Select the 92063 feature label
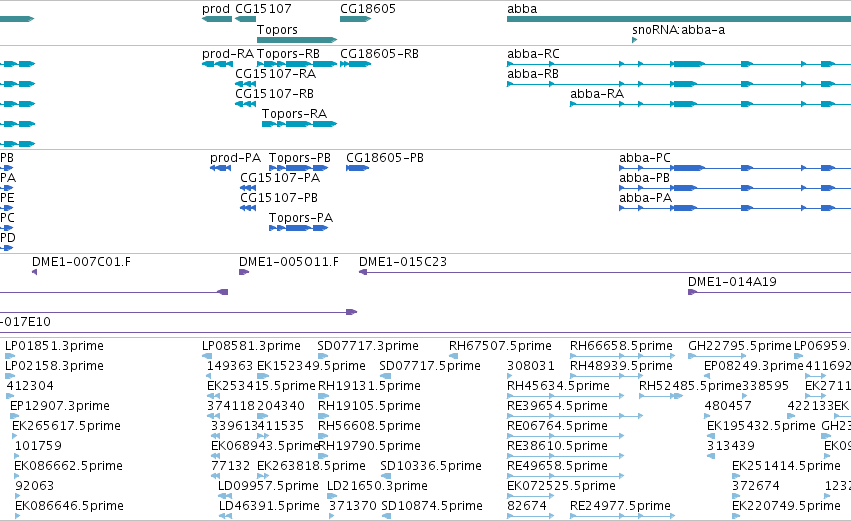 [x=34, y=486]
